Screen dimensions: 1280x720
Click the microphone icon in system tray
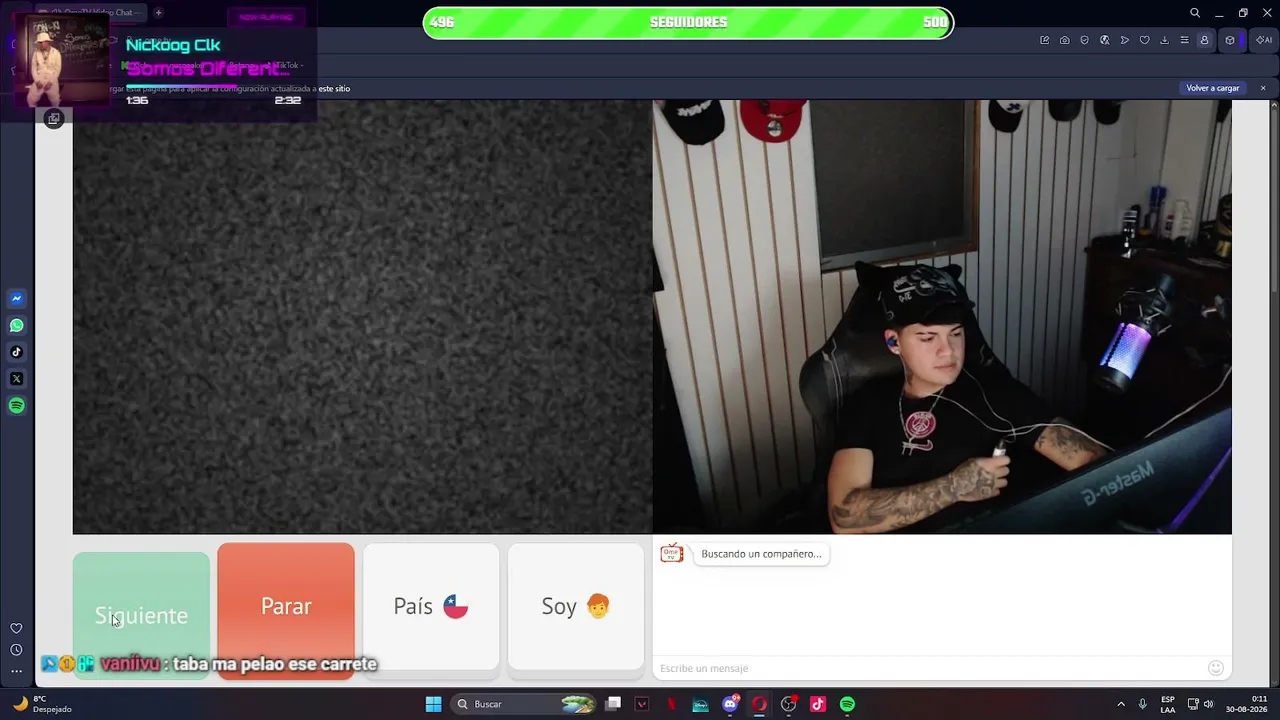(x=1143, y=704)
